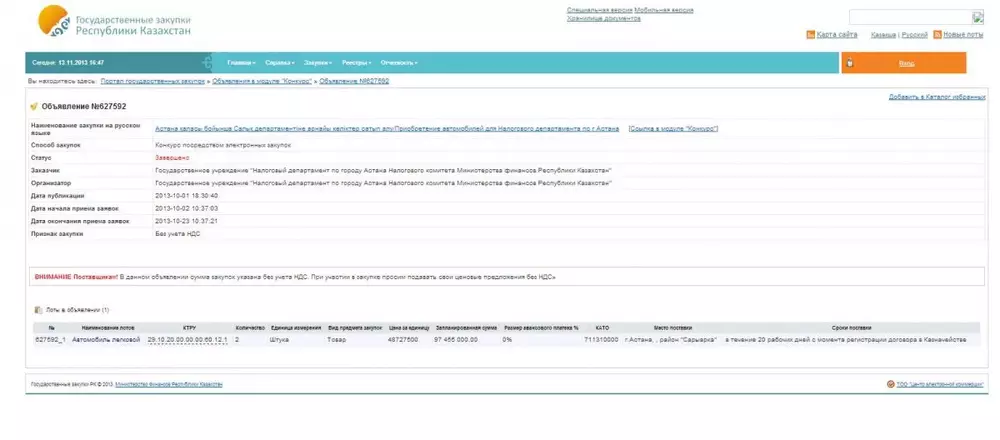Viewport: 1000px width, 440px height.
Task: Click the RSS icon beside Новые лоты
Action: coord(937,35)
